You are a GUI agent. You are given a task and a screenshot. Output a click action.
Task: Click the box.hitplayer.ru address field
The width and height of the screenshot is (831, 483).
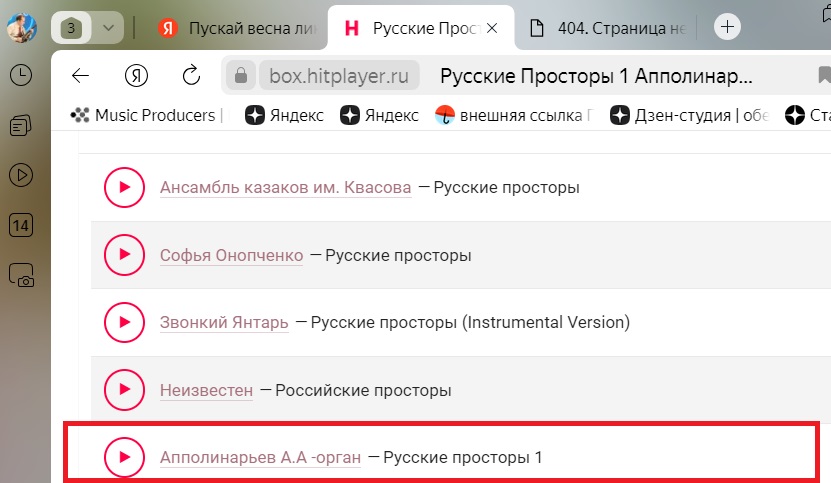[x=339, y=76]
